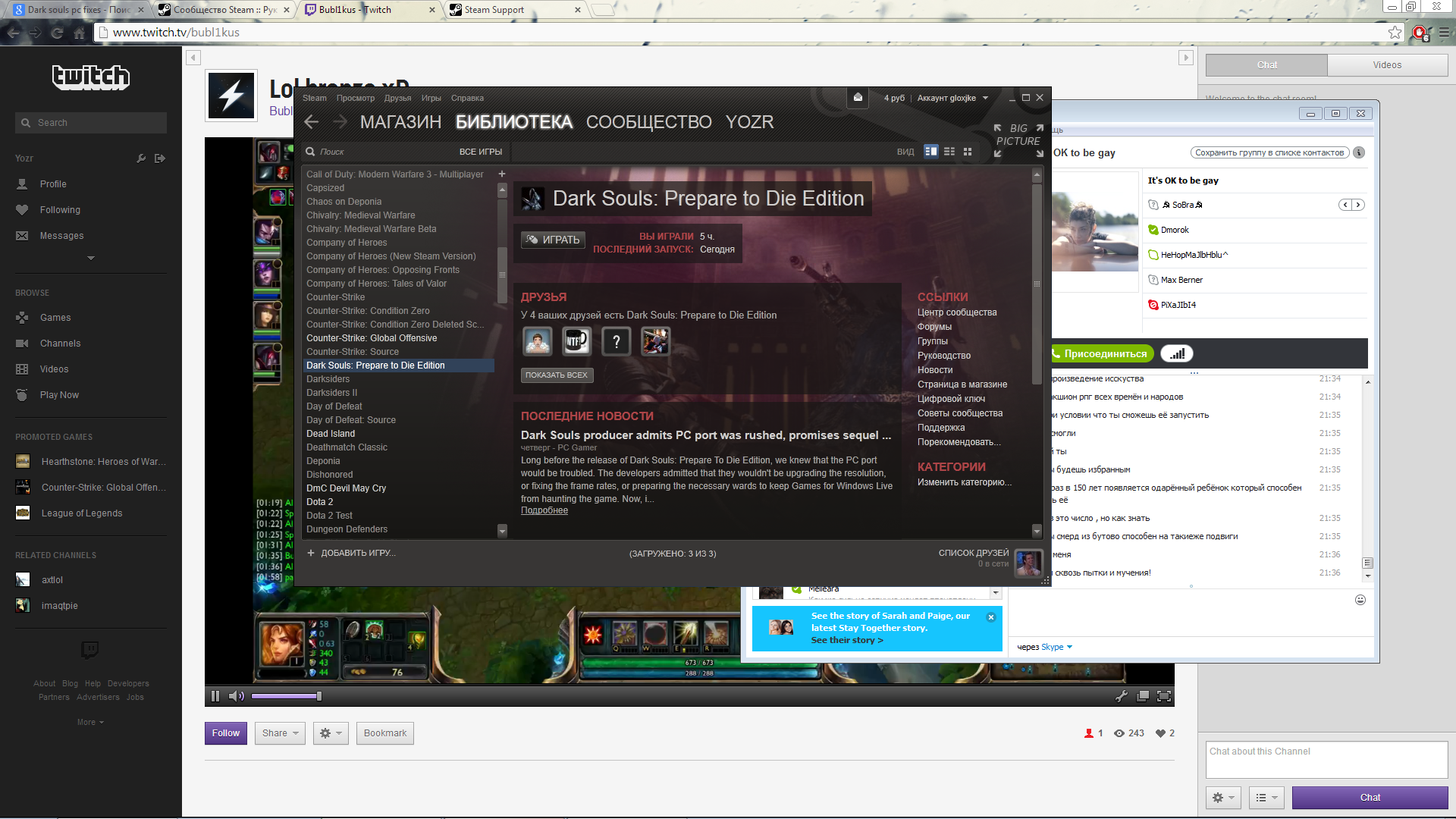The width and height of the screenshot is (1456, 819).
Task: Click the unknown friend question-mark avatar
Action: pos(617,342)
